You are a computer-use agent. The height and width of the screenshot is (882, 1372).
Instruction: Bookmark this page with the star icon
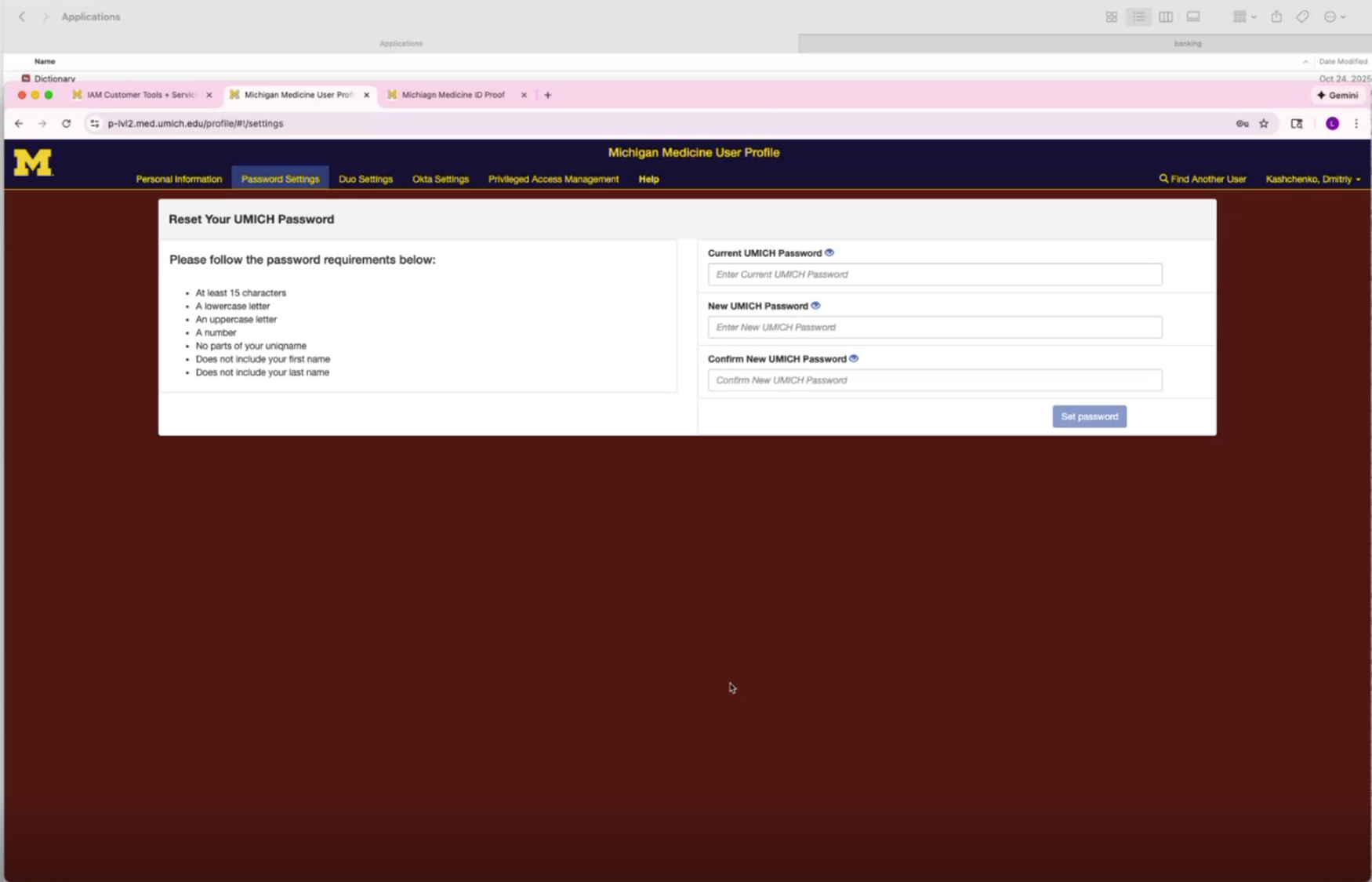tap(1264, 124)
